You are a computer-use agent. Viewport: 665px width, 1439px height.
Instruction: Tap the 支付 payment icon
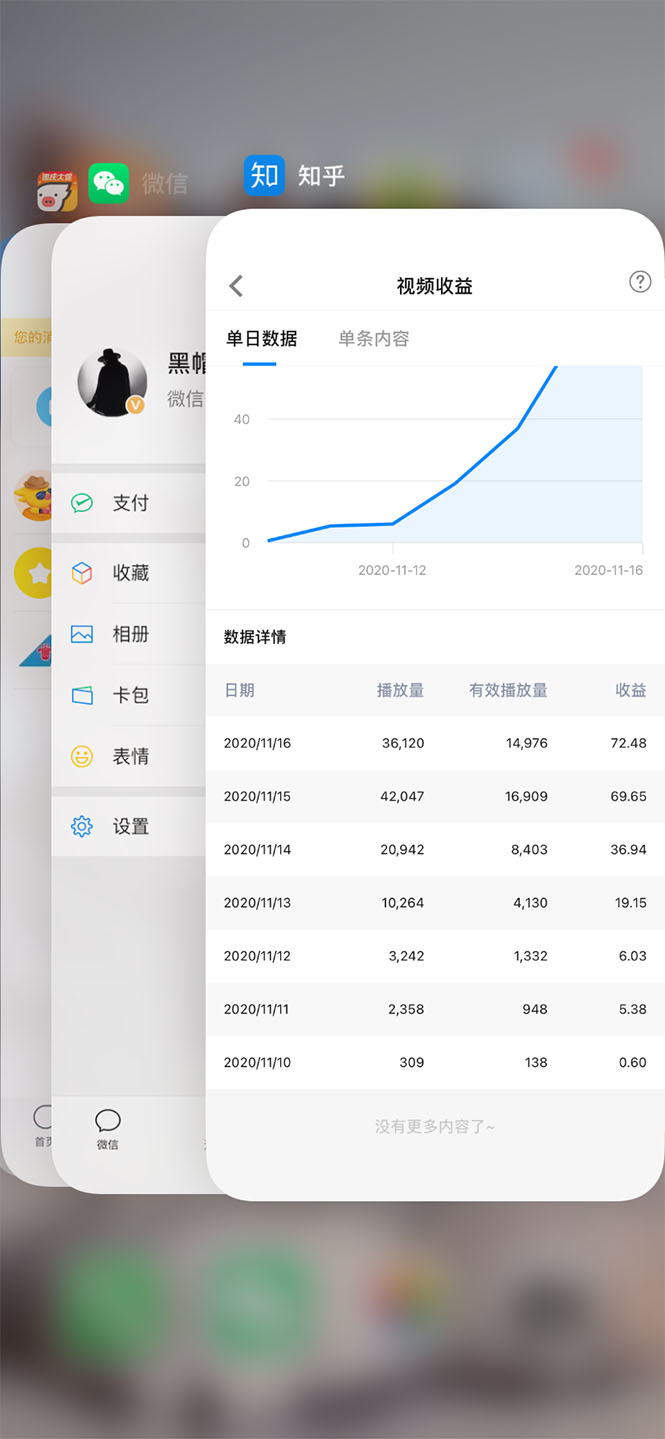pos(82,503)
